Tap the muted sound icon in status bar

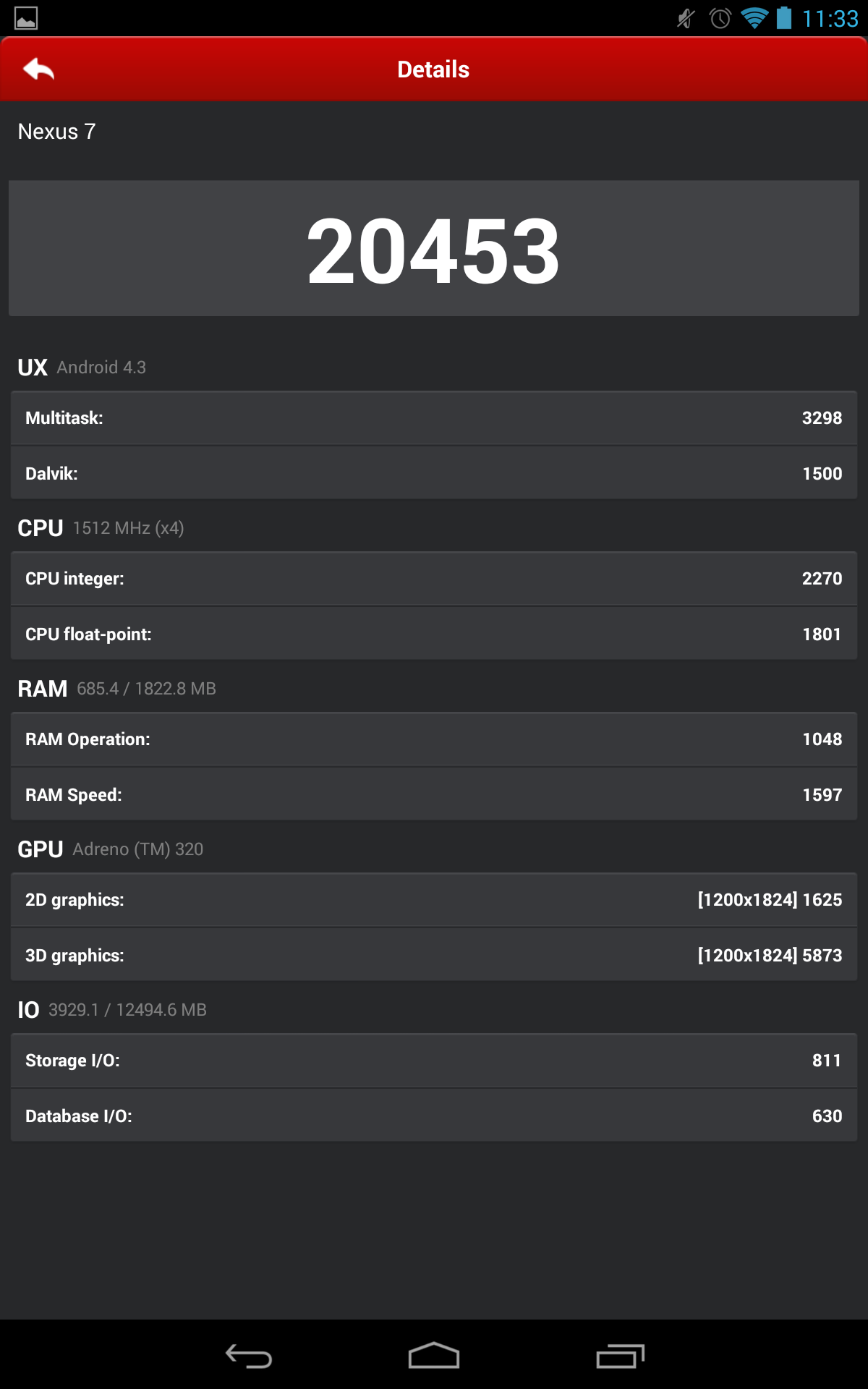[684, 20]
